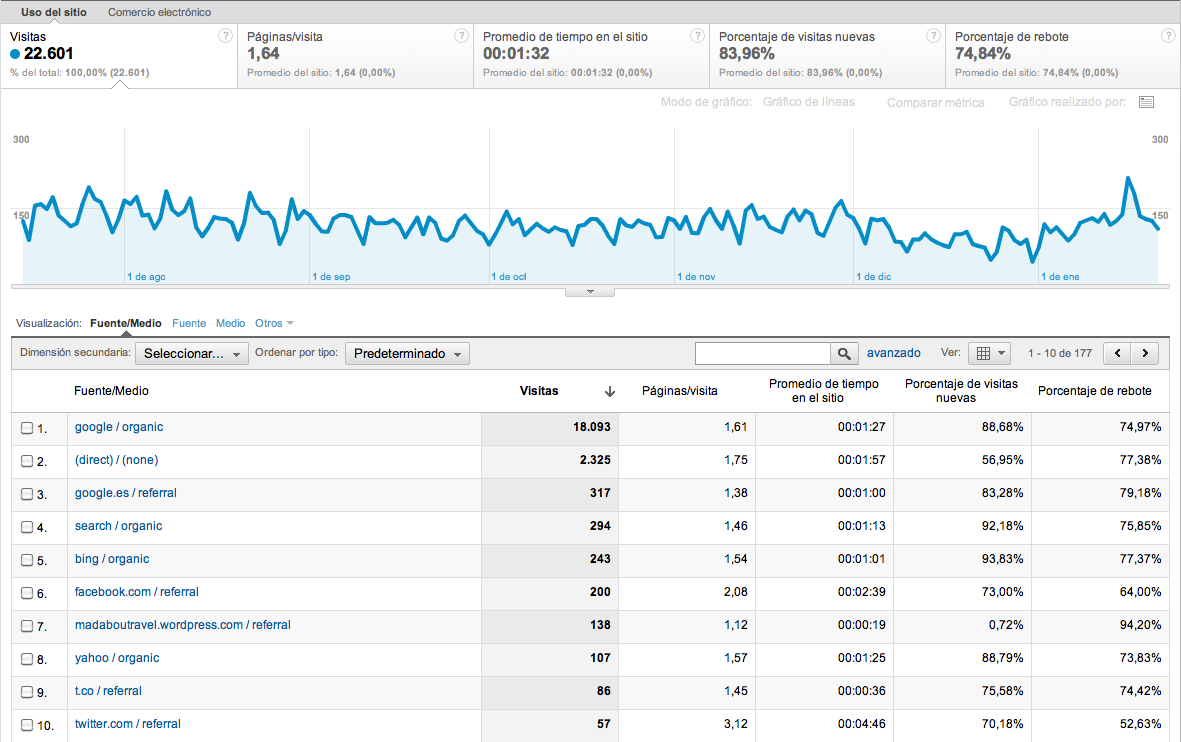Switch to 'Uso del sitio' tab
The width and height of the screenshot is (1181, 742).
click(x=53, y=12)
